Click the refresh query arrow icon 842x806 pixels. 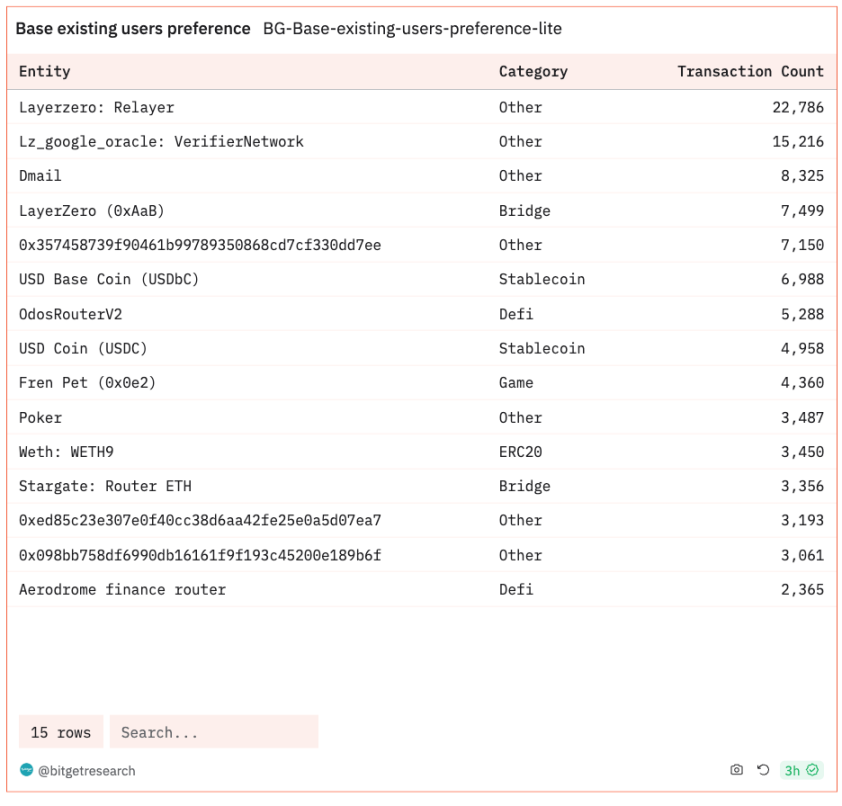763,770
